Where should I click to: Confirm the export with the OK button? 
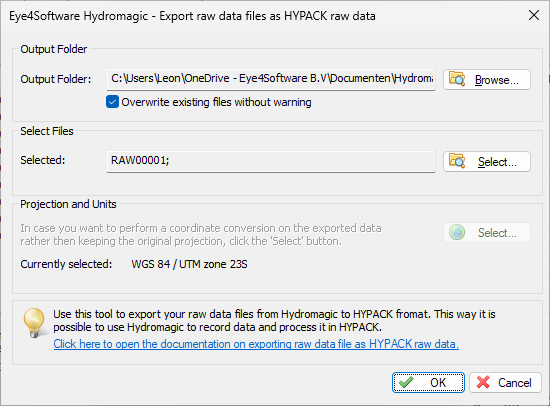428,382
